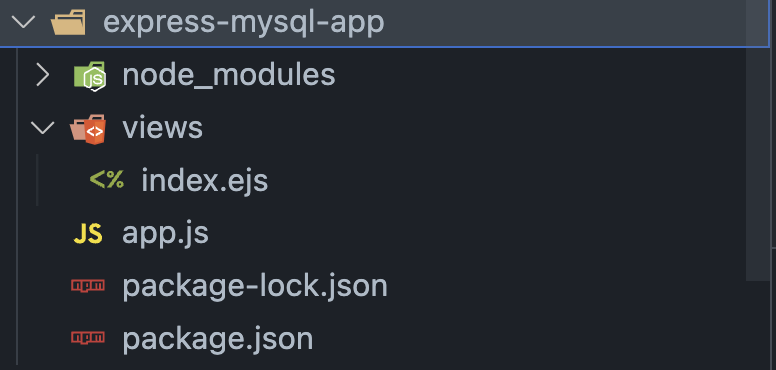
Task: Expand the node_modules folder chevron
Action: (x=43, y=76)
